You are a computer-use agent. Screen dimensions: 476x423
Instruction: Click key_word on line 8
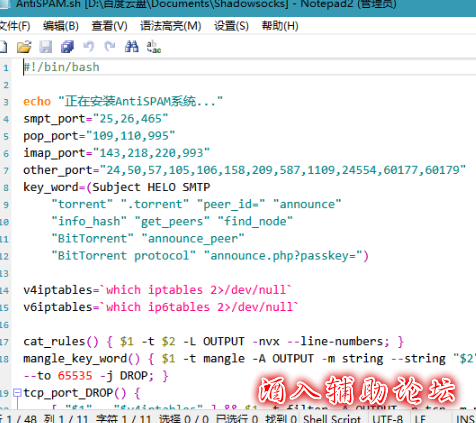(x=51, y=187)
